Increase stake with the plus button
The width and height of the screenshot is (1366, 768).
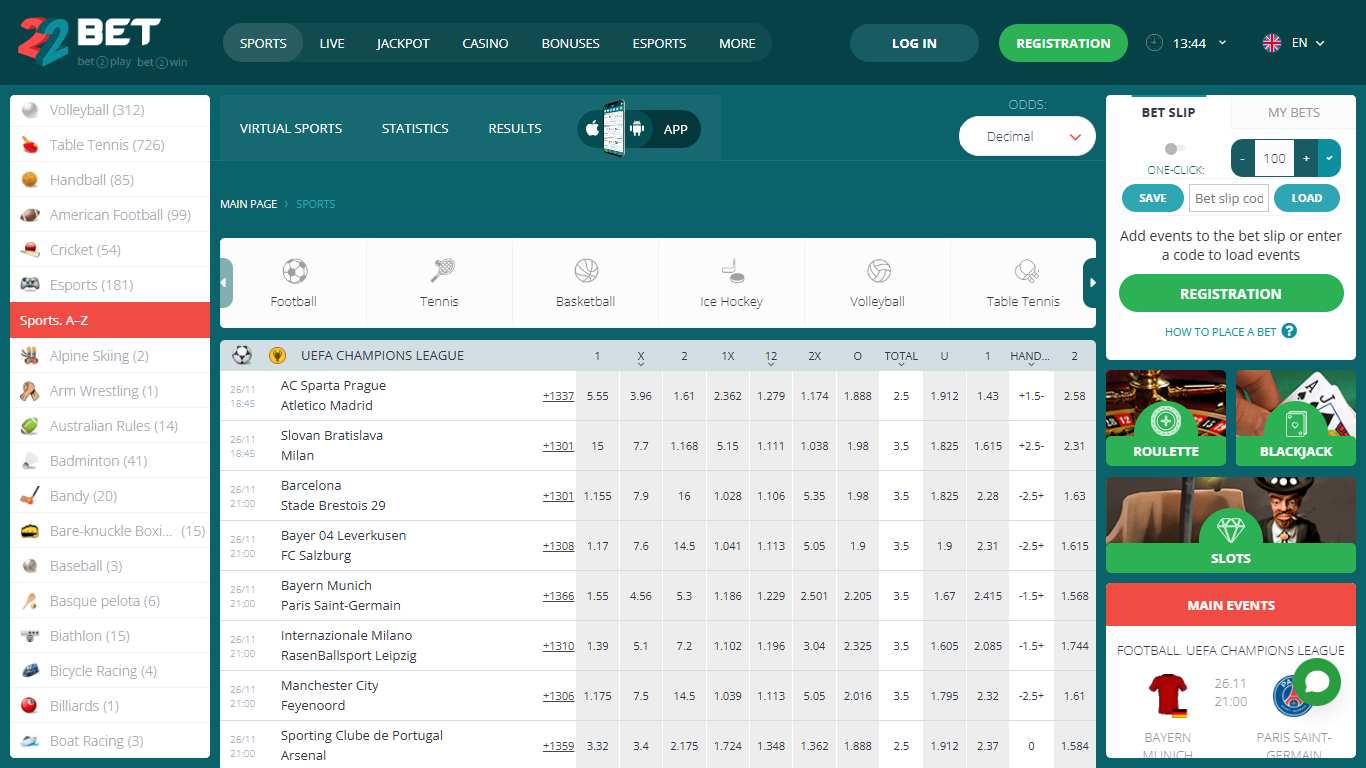click(1306, 158)
